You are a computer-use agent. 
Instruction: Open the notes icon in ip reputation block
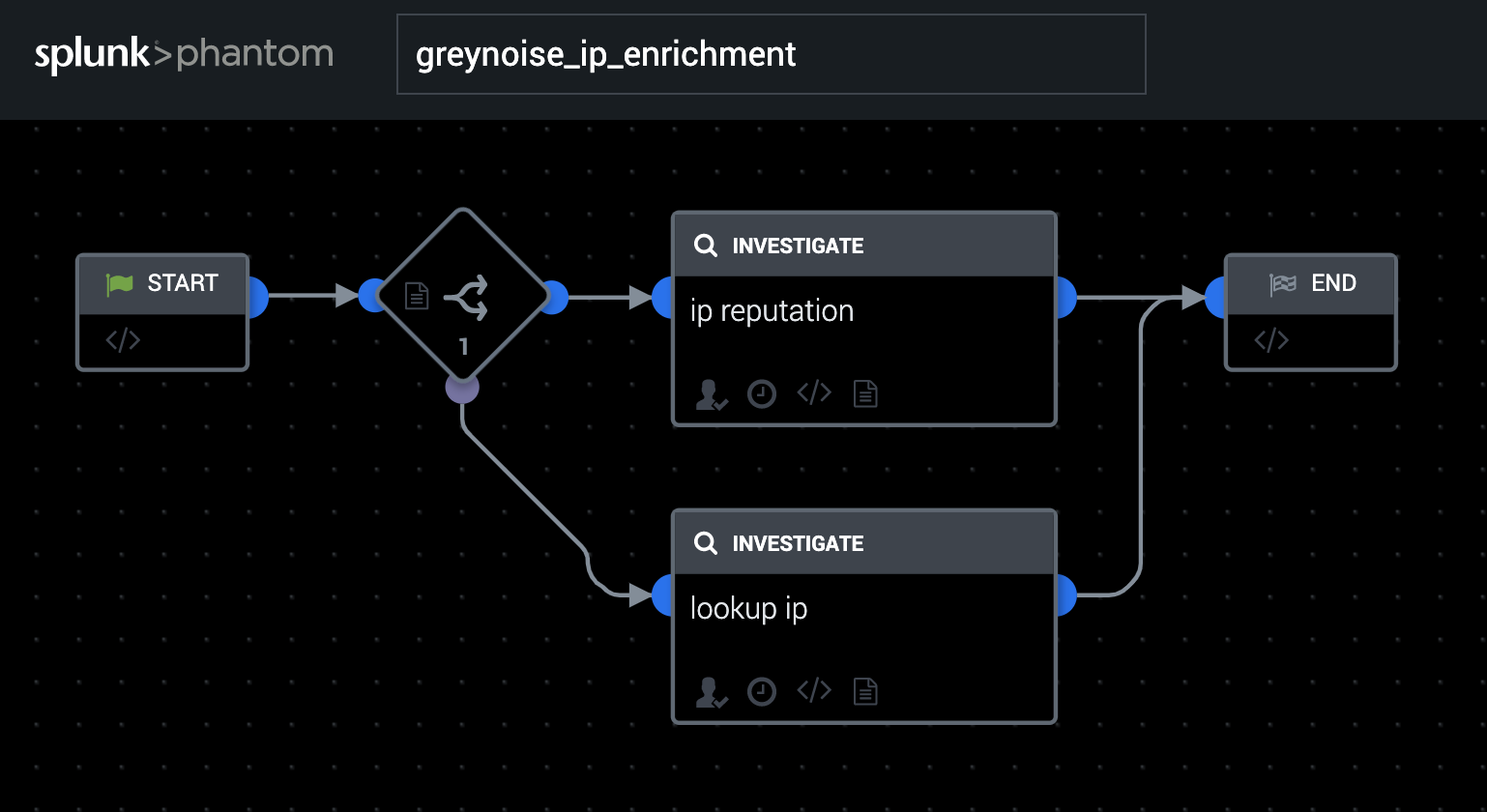[x=865, y=393]
